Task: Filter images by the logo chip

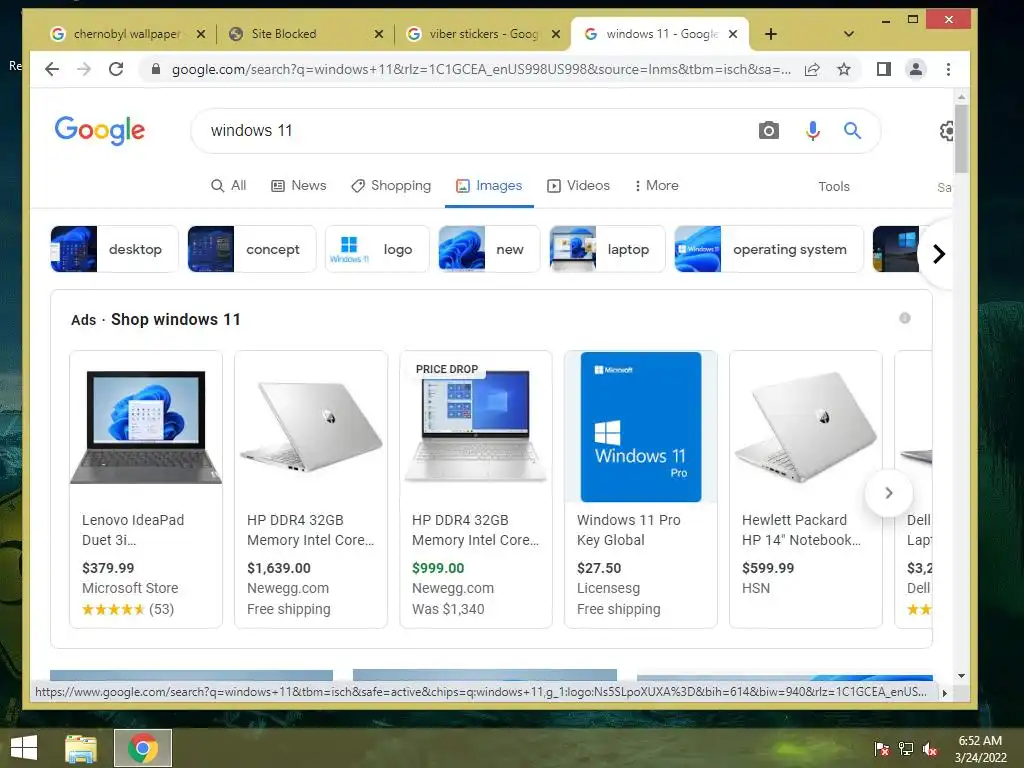Action: (377, 249)
